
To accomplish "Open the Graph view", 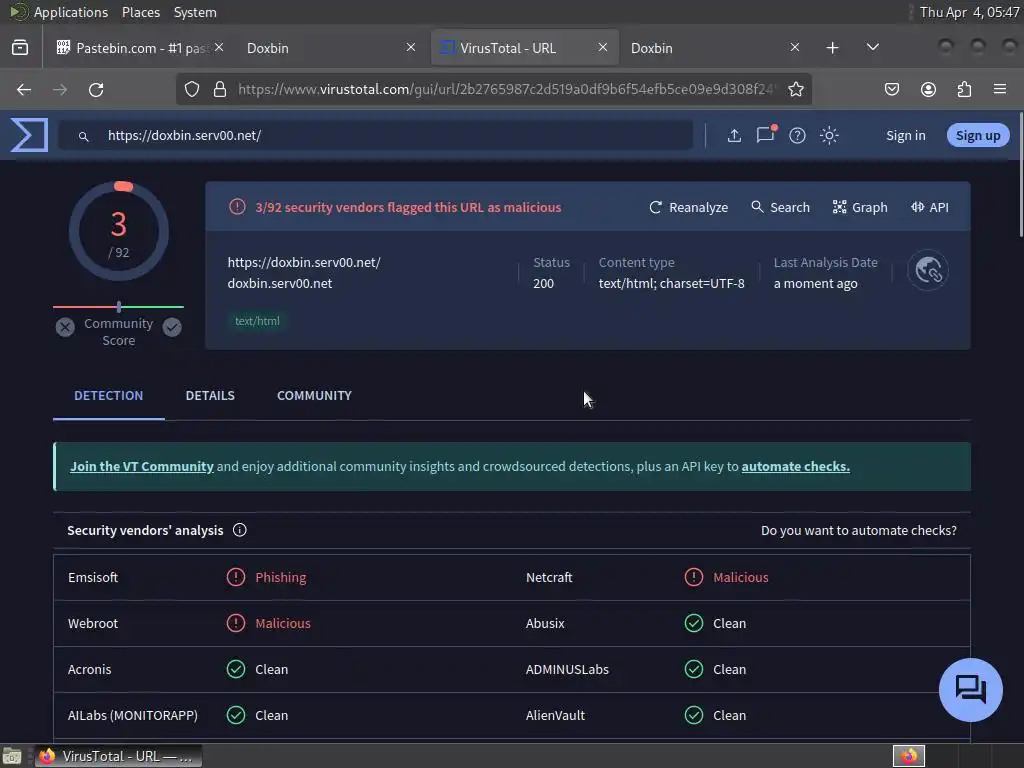I will [x=860, y=207].
